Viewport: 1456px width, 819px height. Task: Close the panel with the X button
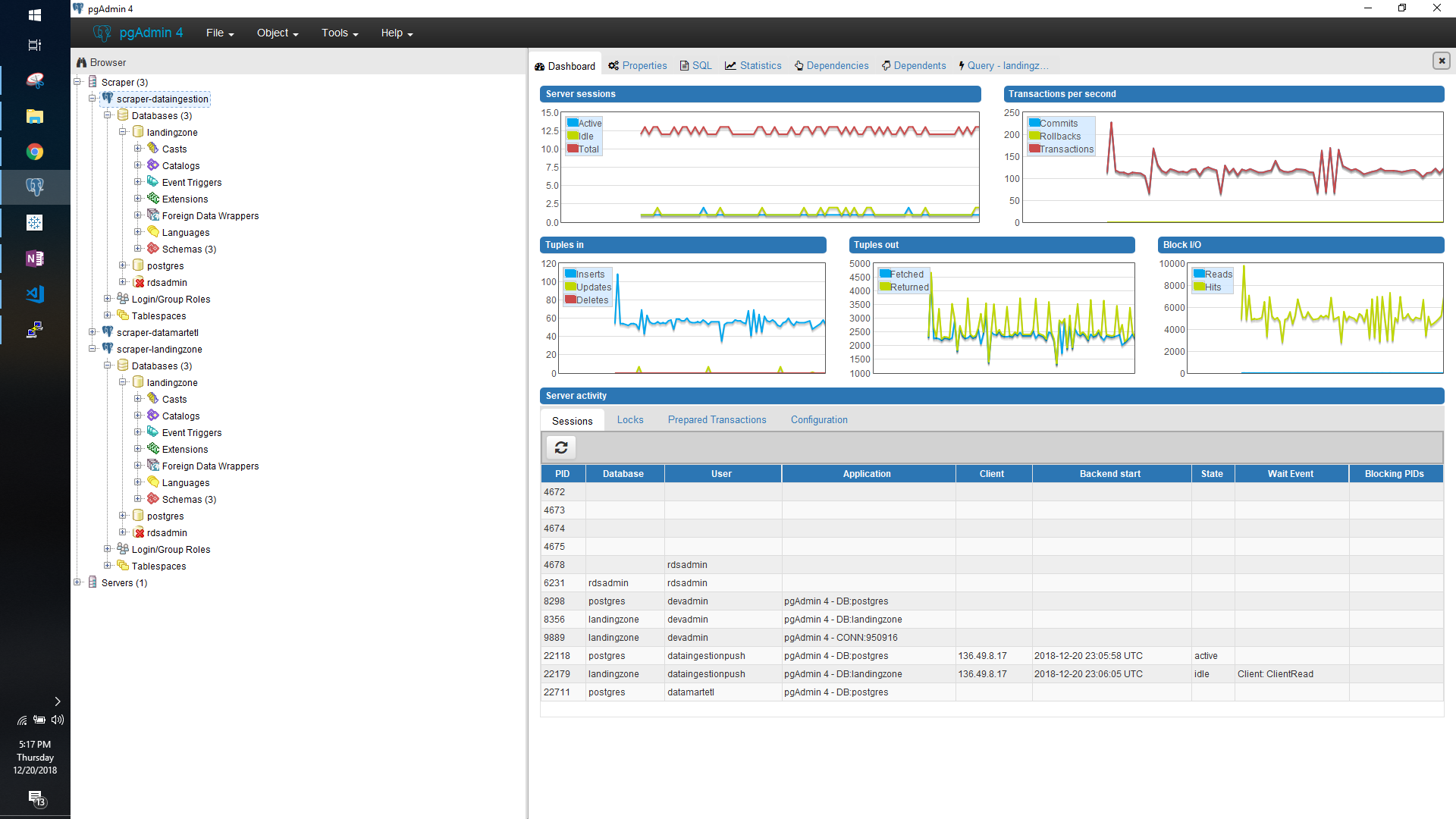coord(1442,61)
